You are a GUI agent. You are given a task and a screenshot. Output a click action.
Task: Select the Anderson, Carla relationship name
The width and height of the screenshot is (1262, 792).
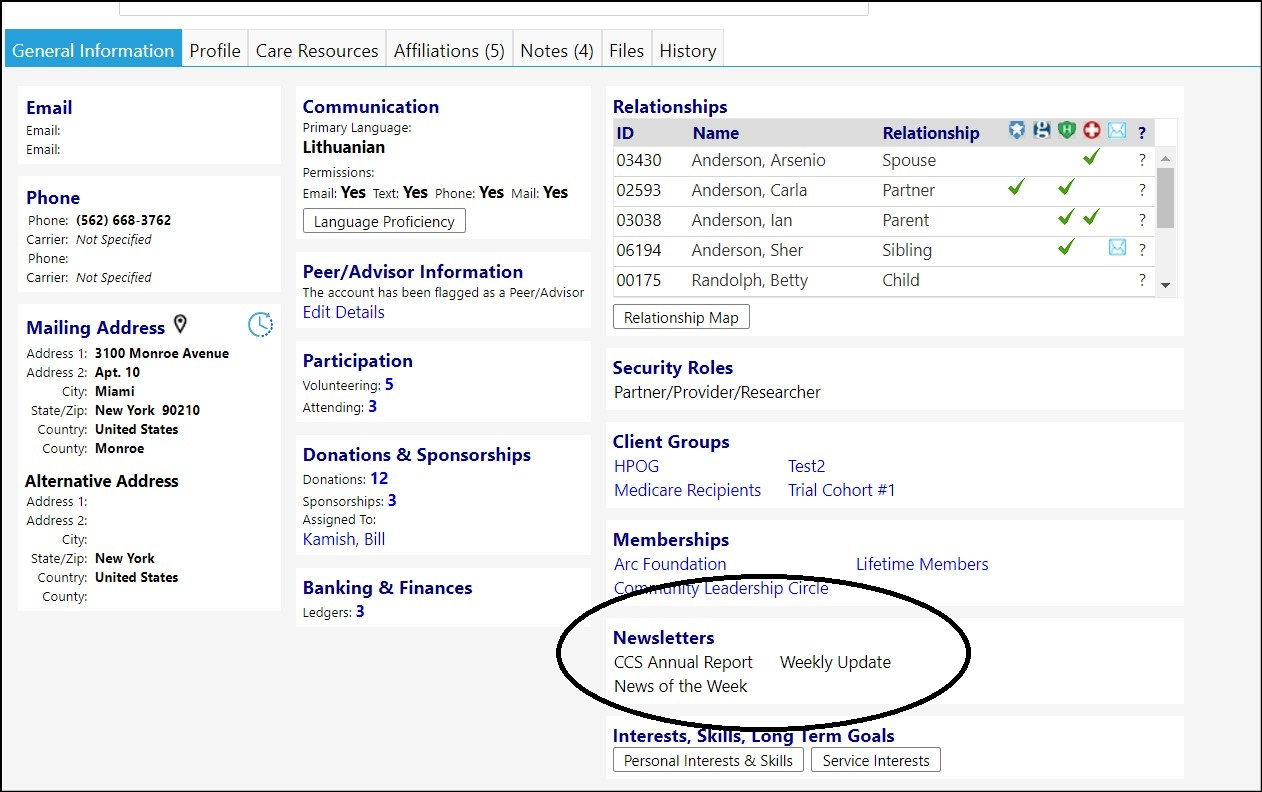click(x=749, y=190)
